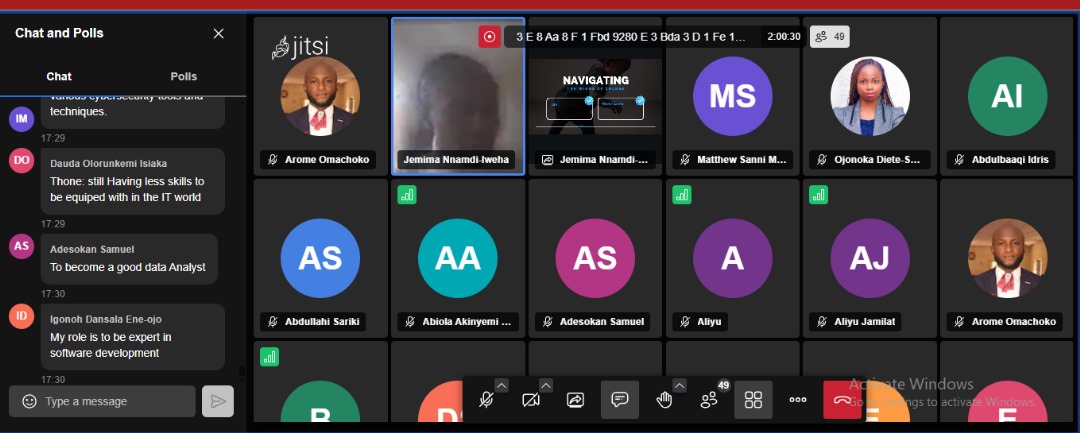Image resolution: width=1080 pixels, height=433 pixels.
Task: Select the AJ avatar of Aliyu Jamilat
Action: pyautogui.click(x=870, y=258)
